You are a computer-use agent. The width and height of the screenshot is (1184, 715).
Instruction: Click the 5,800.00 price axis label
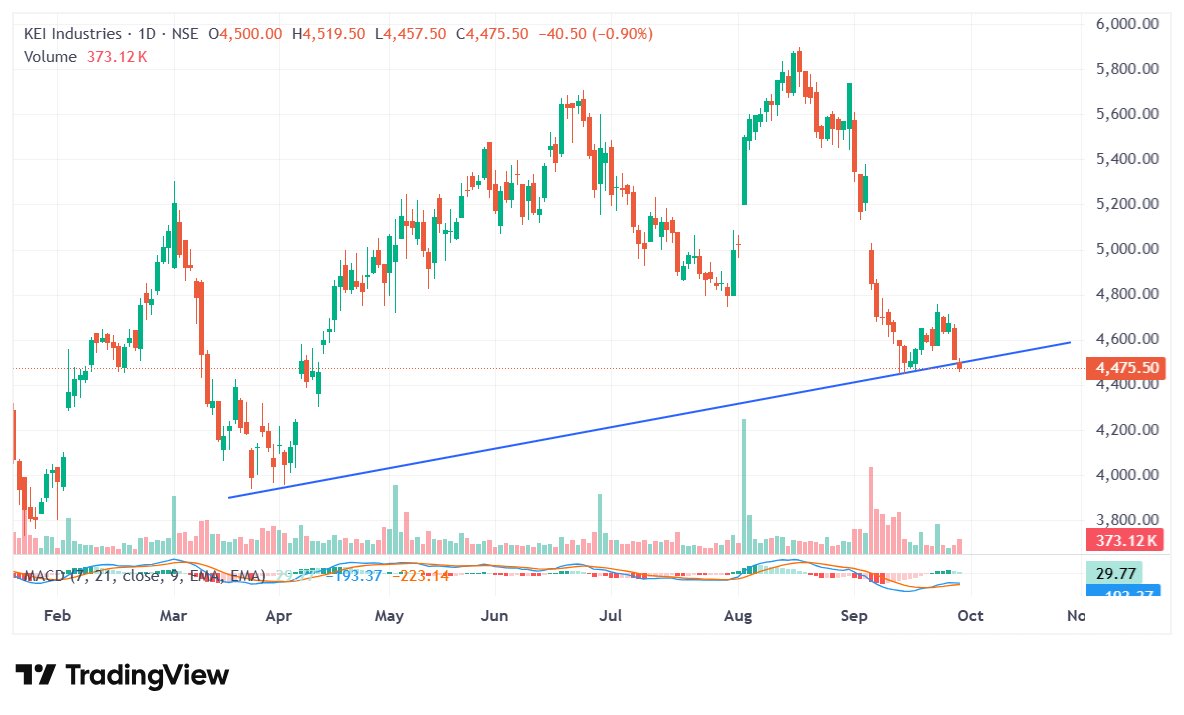(x=1127, y=69)
